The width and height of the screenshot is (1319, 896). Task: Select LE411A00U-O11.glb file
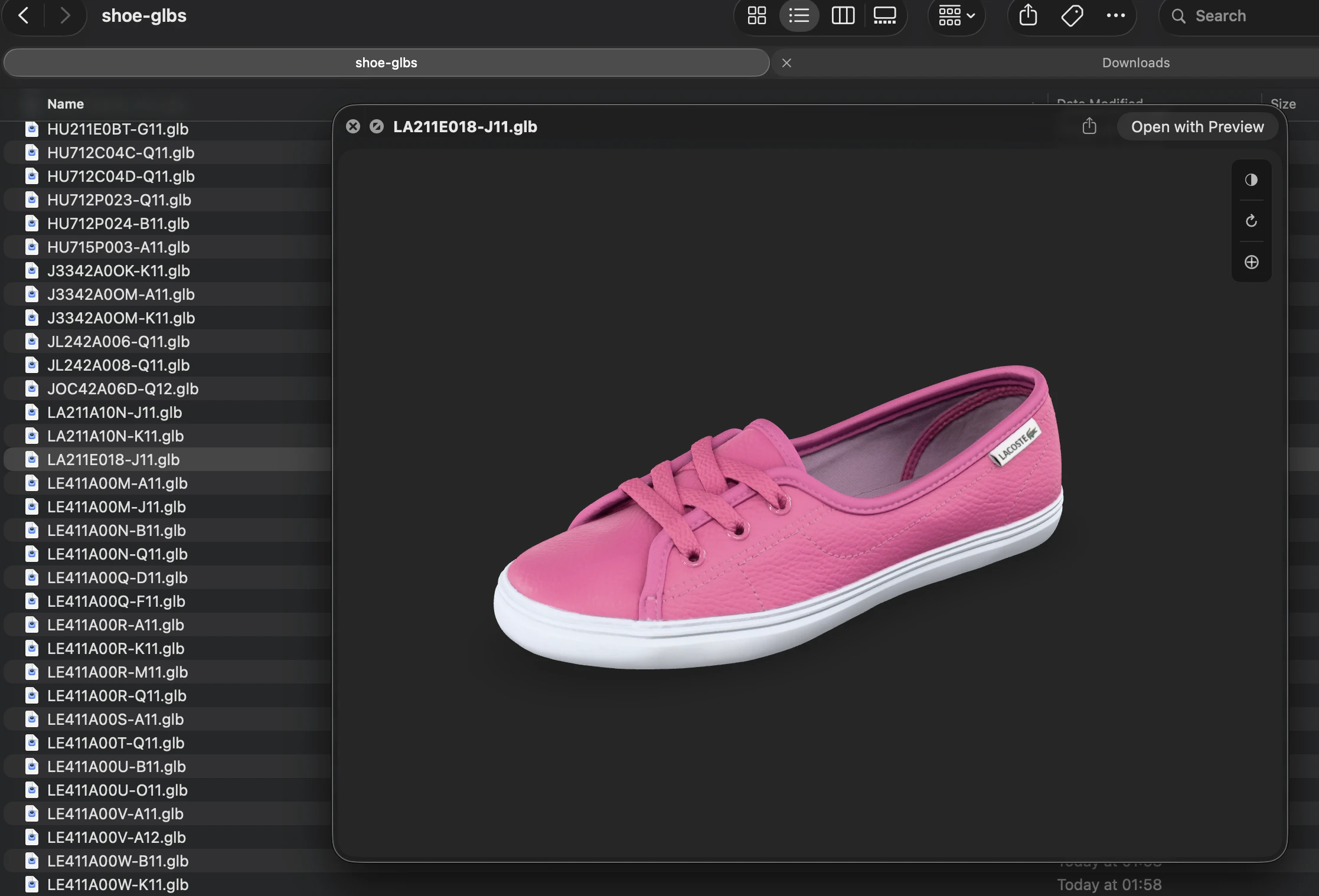(x=117, y=790)
